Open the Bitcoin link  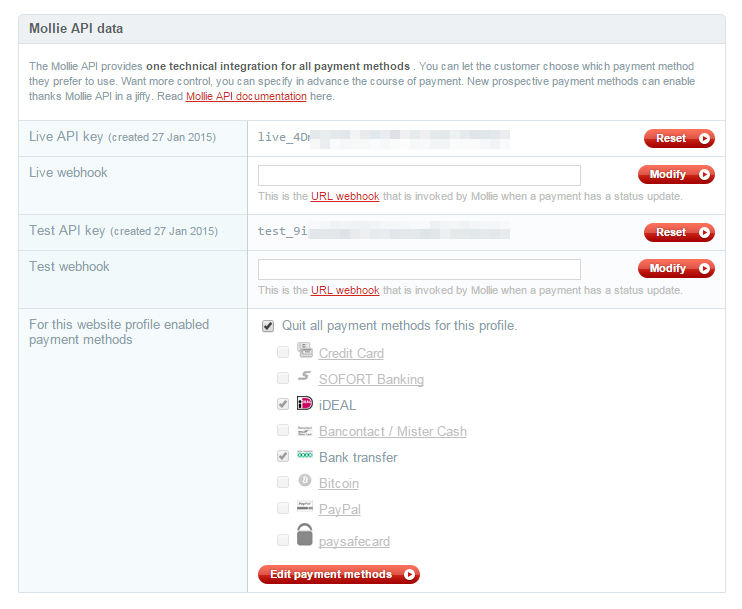(339, 484)
